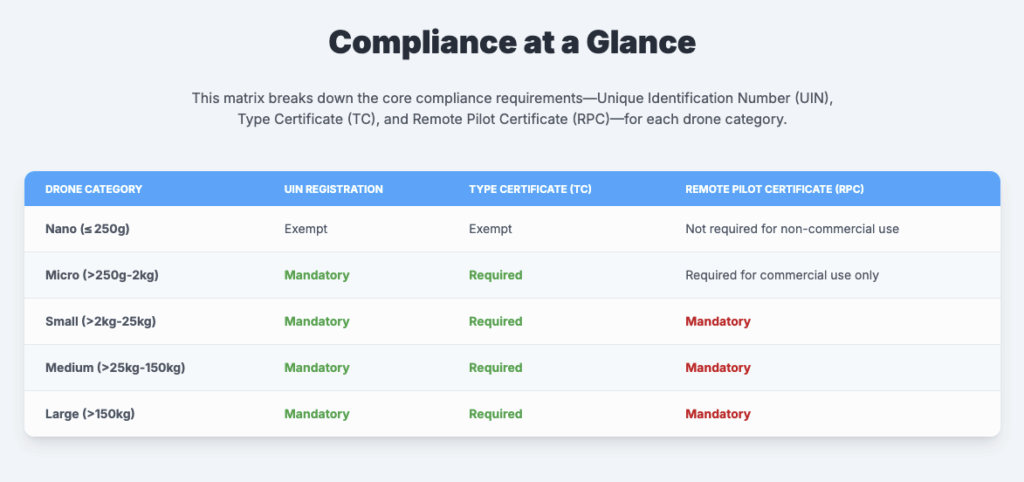Image resolution: width=1024 pixels, height=482 pixels.
Task: Click green 'Mandatory' in the Micro row
Action: [317, 275]
